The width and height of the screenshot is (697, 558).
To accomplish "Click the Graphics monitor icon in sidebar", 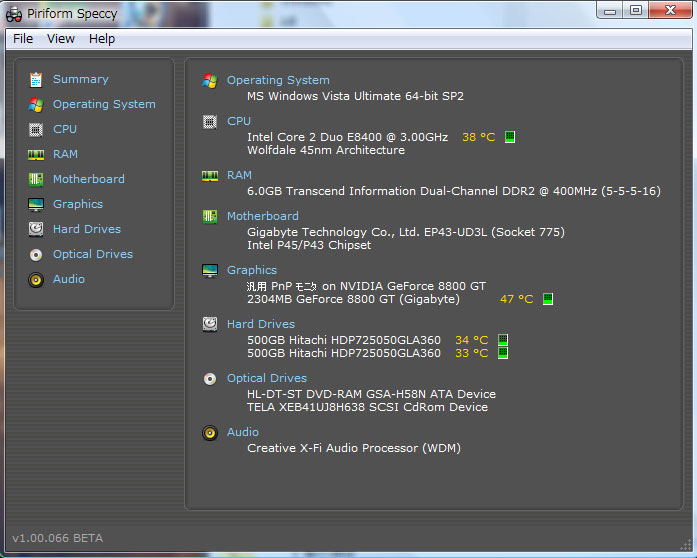I will point(36,205).
